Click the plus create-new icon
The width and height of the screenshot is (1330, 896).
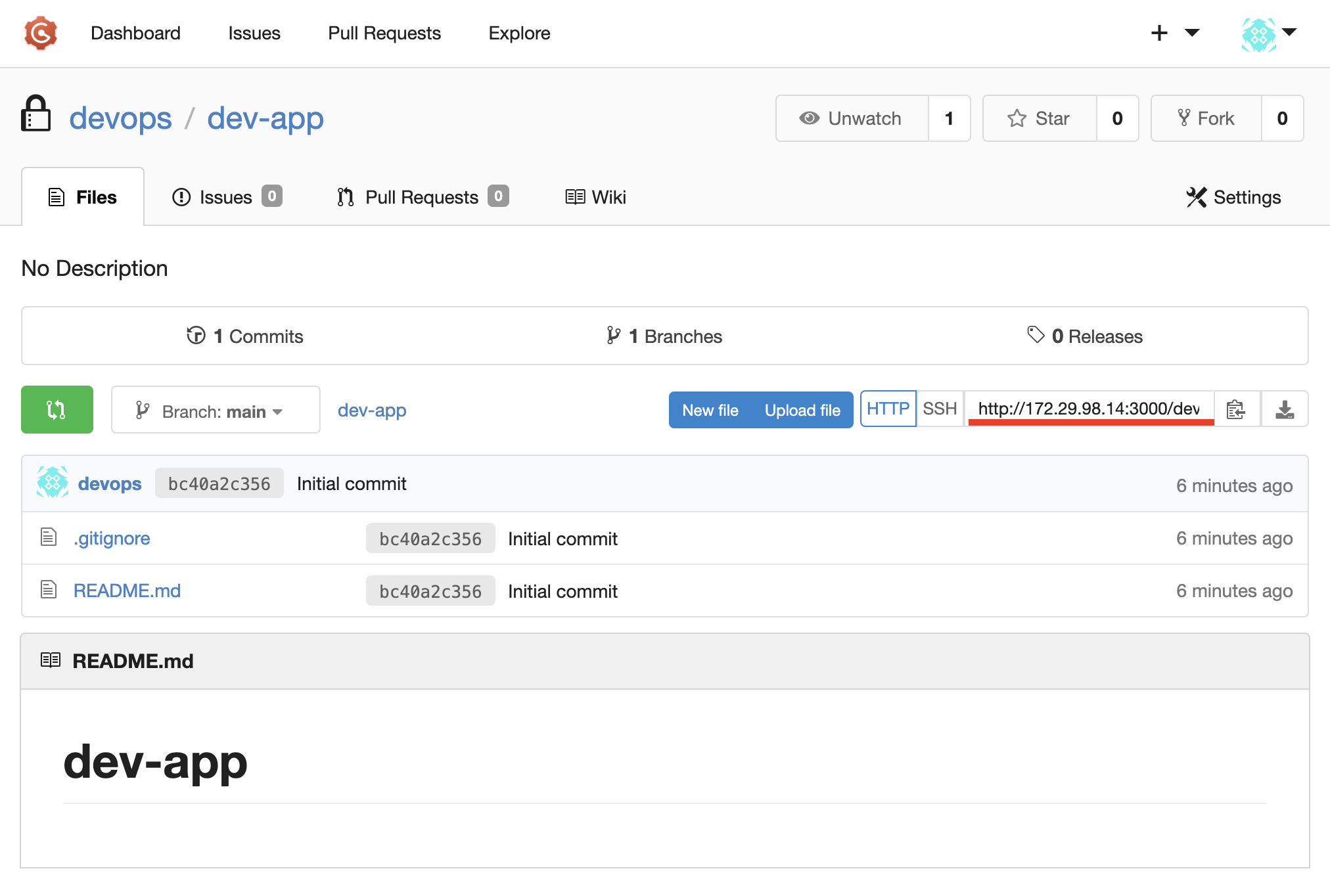coord(1159,33)
